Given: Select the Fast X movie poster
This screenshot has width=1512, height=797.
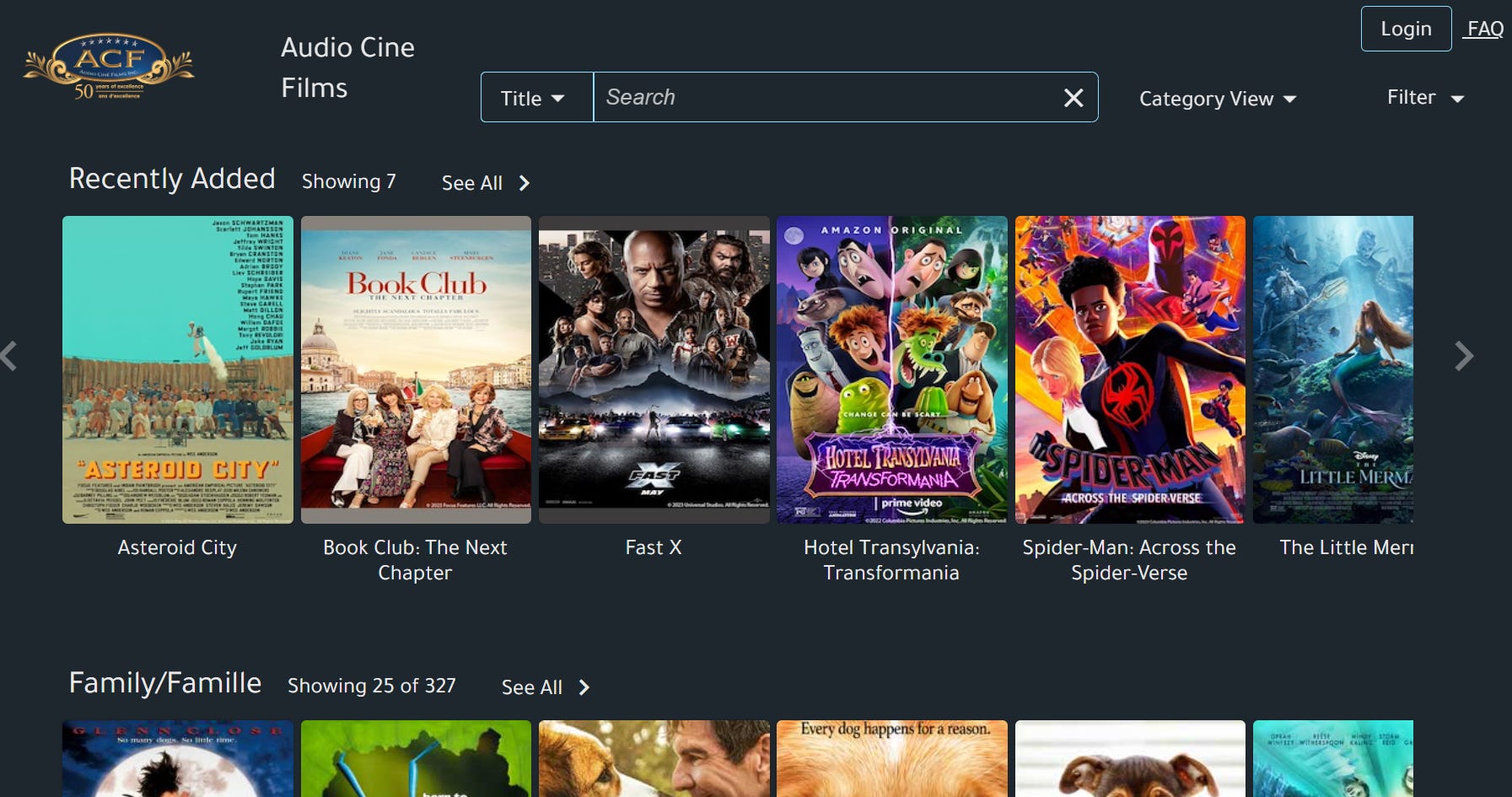Looking at the screenshot, I should tap(654, 369).
